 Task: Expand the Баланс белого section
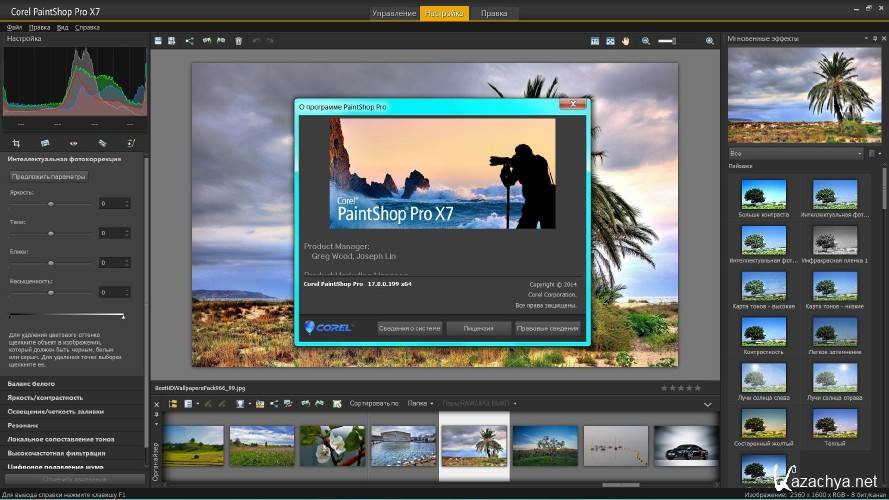pyautogui.click(x=32, y=384)
